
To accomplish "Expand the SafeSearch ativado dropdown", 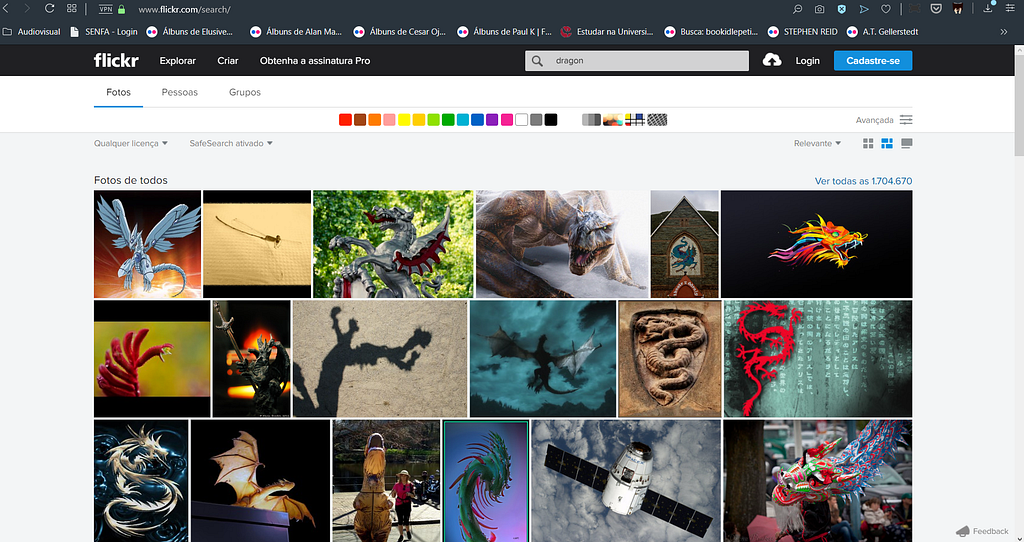I will tap(231, 143).
